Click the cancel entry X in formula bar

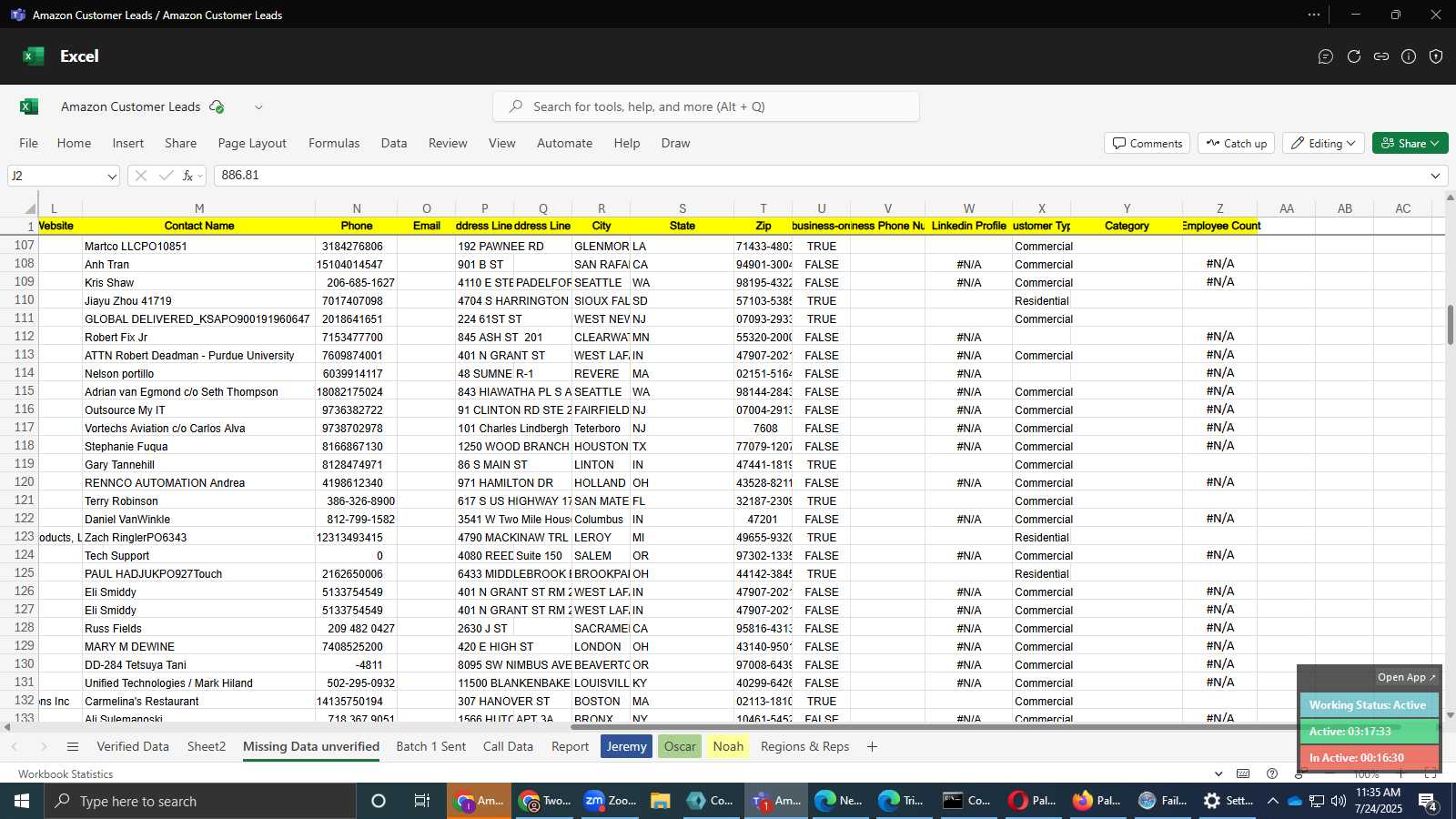coord(140,176)
